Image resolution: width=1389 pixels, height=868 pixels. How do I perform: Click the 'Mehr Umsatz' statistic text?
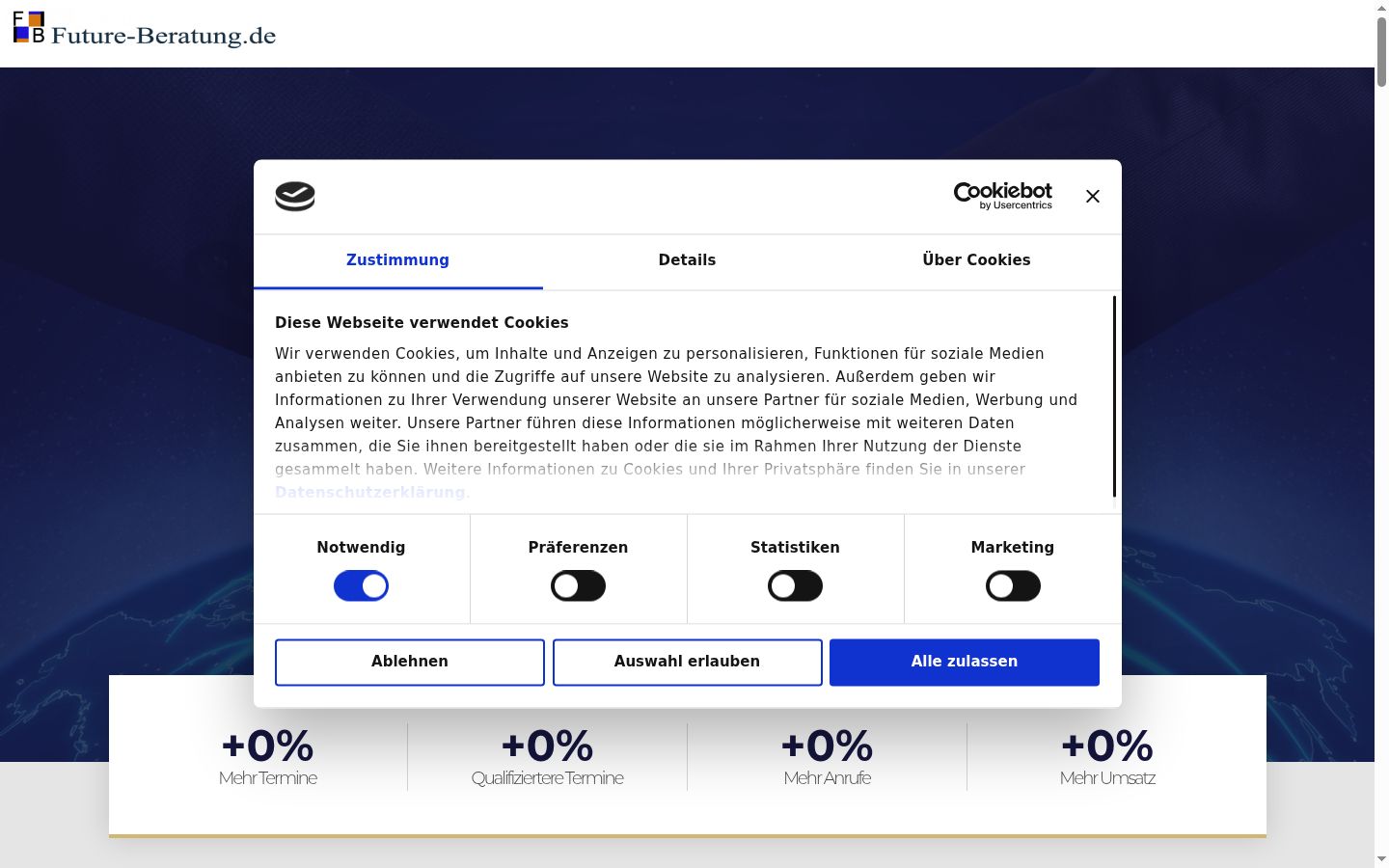click(1107, 778)
